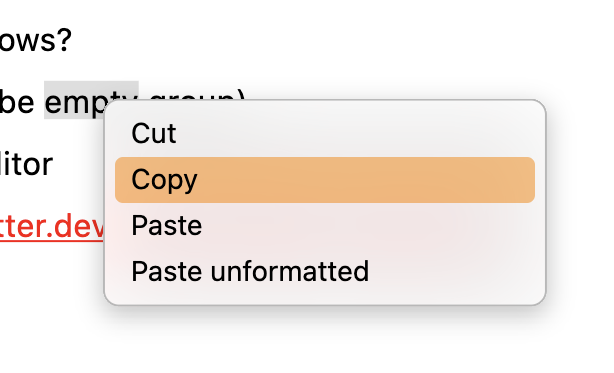Click the question mark after "ows"
Image resolution: width=614 pixels, height=373 pixels.
pyautogui.click(x=65, y=39)
